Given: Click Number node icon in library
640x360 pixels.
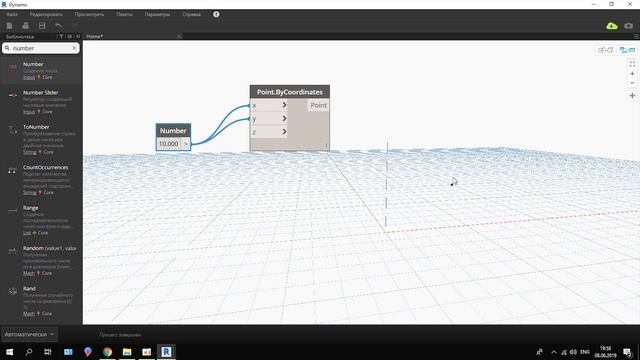Looking at the screenshot, I should coord(13,67).
